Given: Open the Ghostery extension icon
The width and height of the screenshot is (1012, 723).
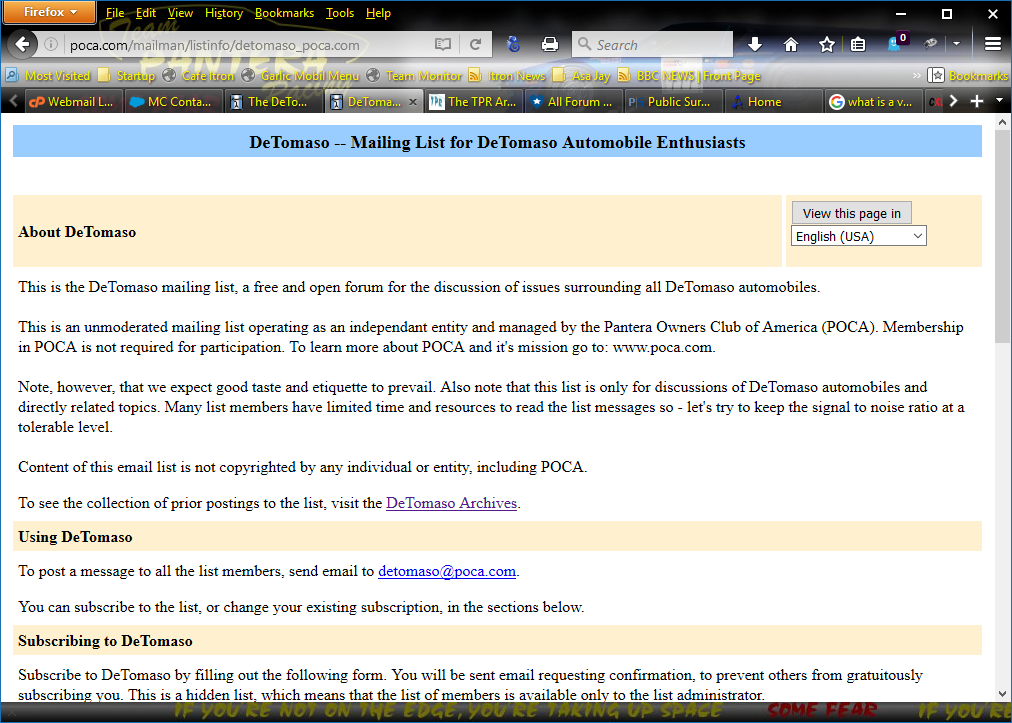Looking at the screenshot, I should 896,43.
